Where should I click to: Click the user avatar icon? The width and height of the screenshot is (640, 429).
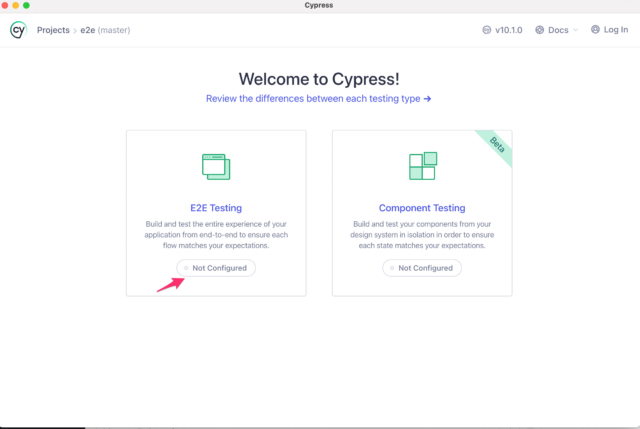pyautogui.click(x=595, y=29)
